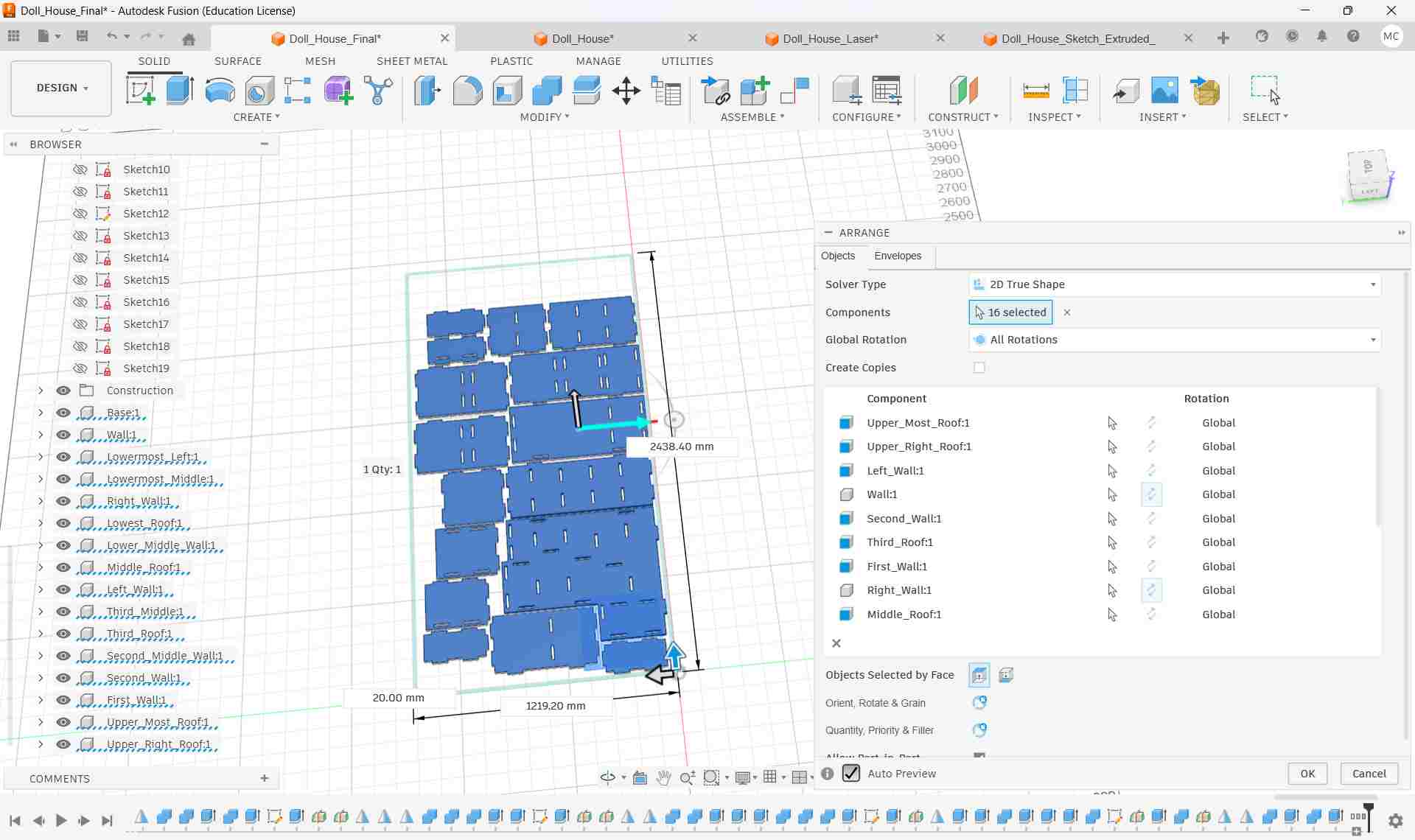Open the SHEET METAL ribbon tab
This screenshot has height=840, width=1415.
[411, 61]
